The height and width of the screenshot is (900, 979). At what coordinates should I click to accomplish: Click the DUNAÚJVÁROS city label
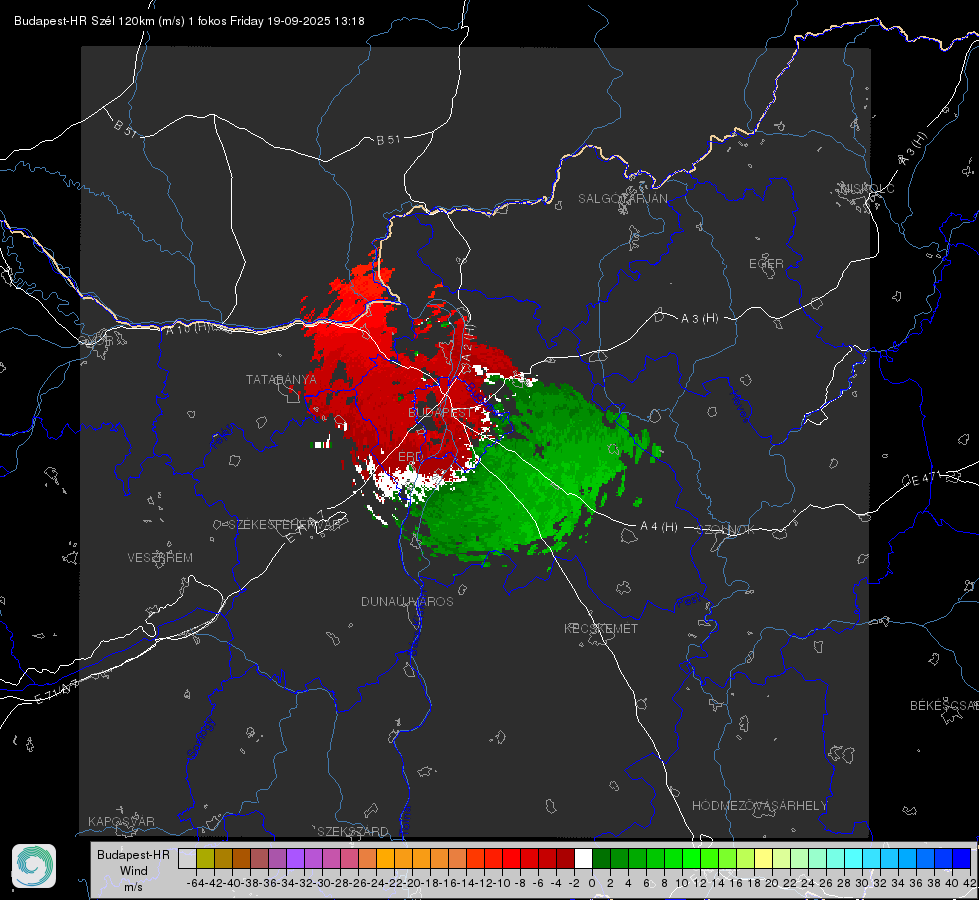pyautogui.click(x=407, y=601)
